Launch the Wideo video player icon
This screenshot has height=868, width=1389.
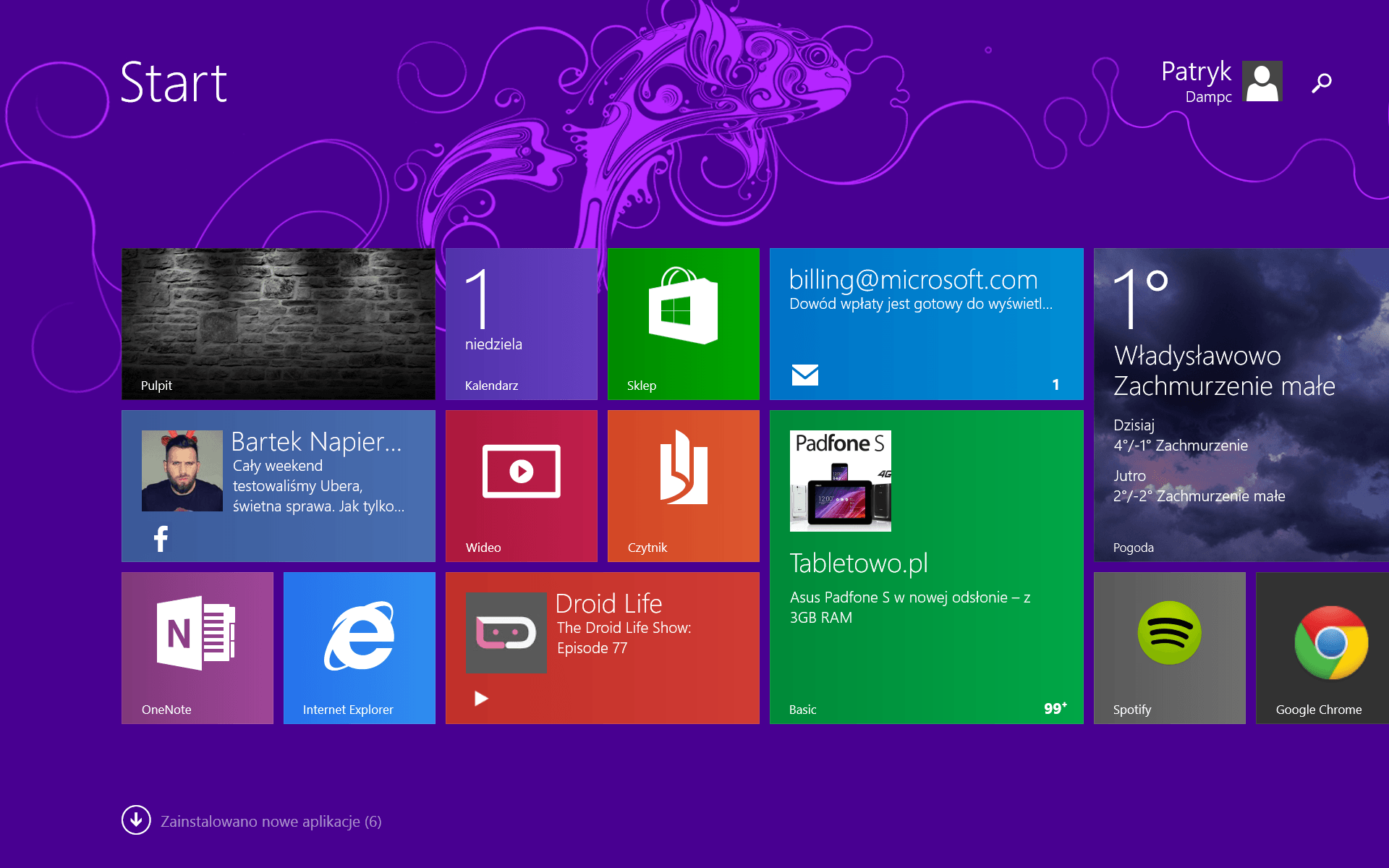point(522,471)
